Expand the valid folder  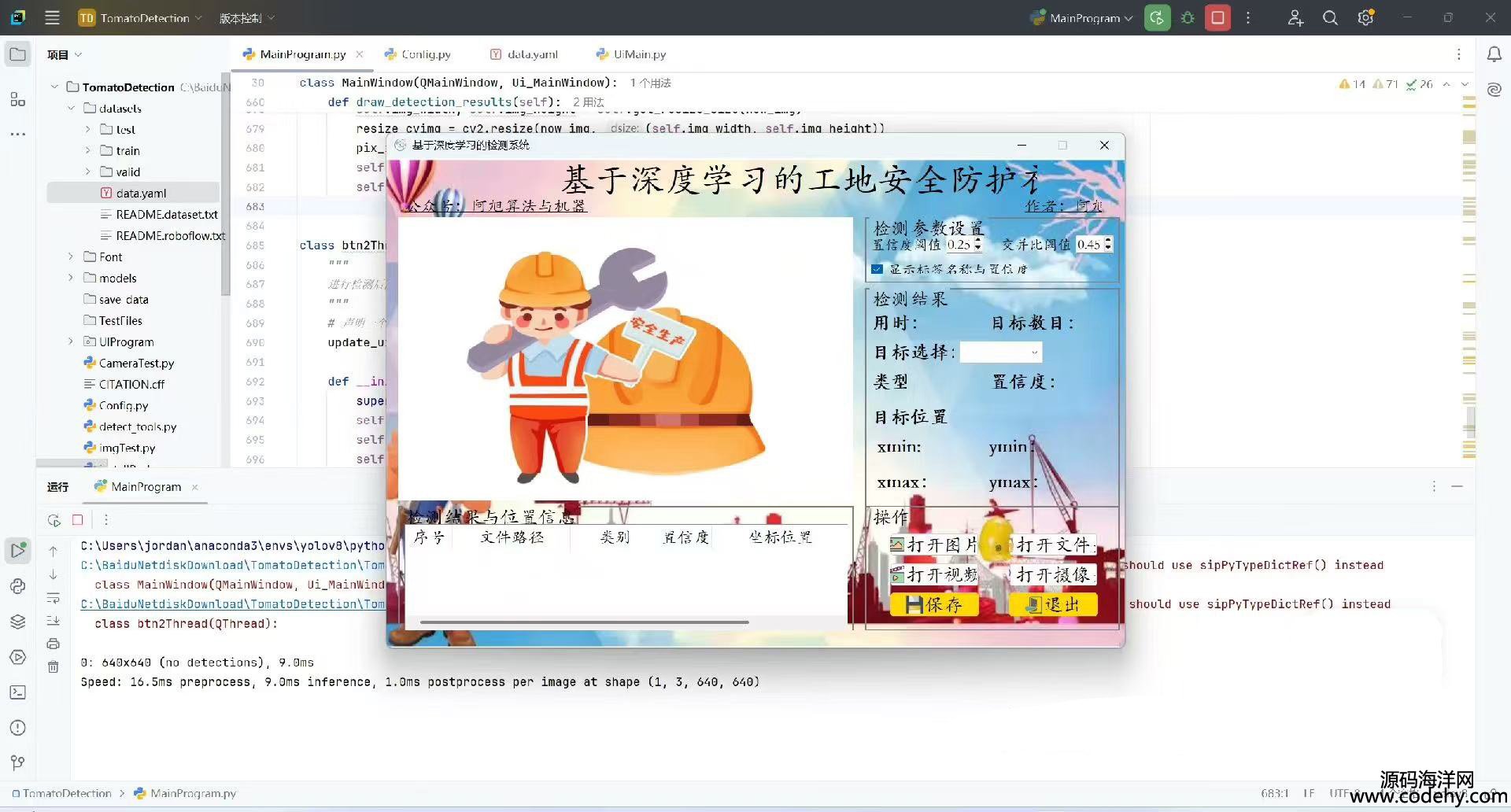[x=87, y=172]
